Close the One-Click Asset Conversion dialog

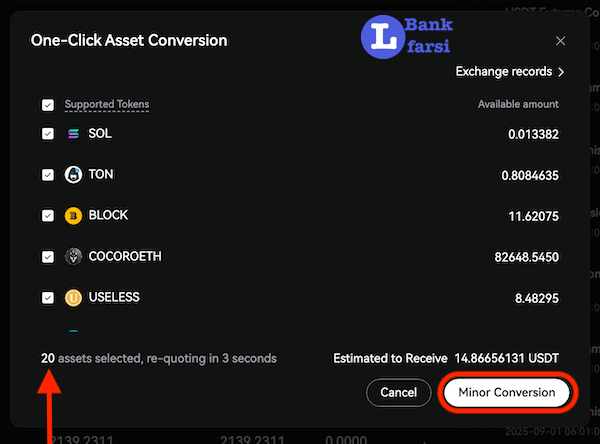coord(560,41)
